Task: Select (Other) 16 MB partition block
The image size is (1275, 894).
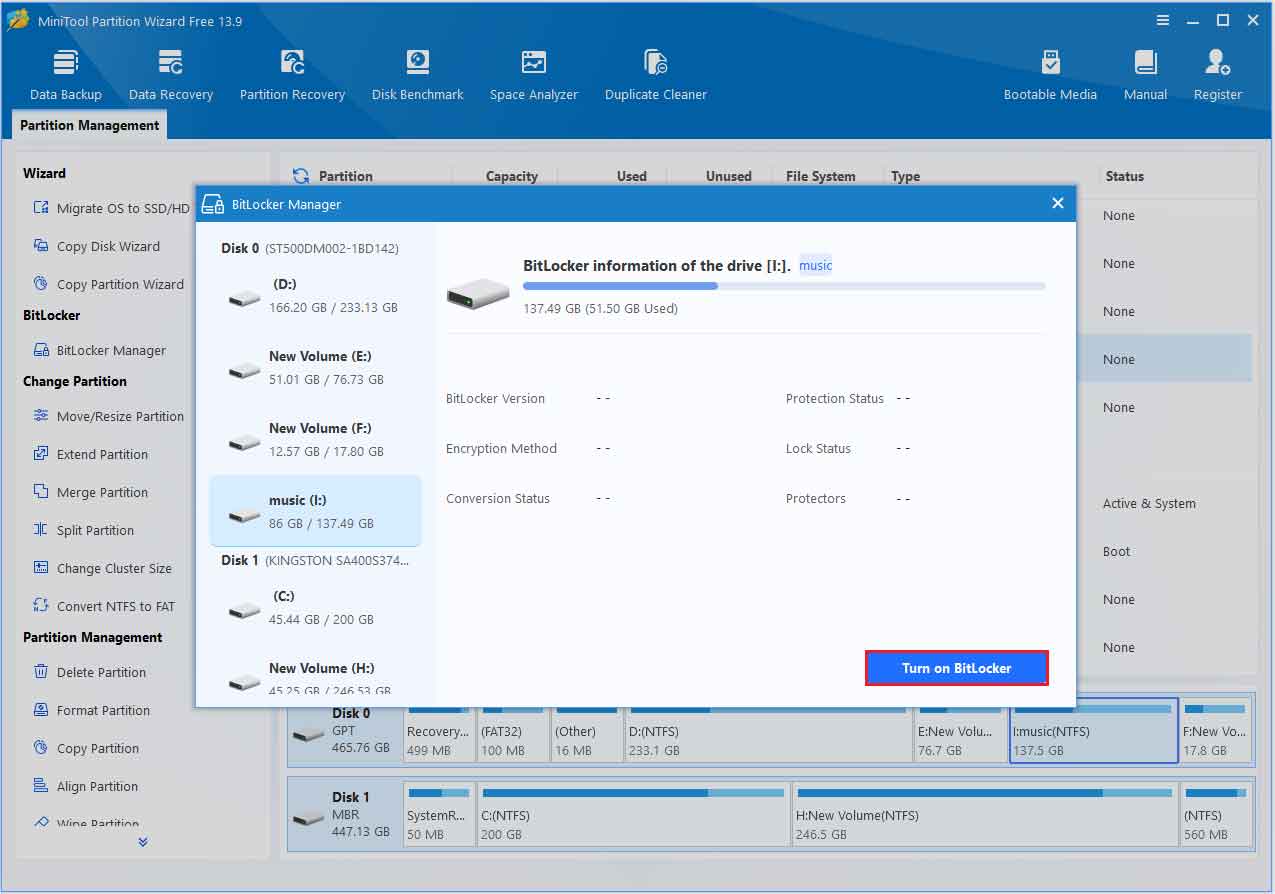Action: pyautogui.click(x=587, y=731)
